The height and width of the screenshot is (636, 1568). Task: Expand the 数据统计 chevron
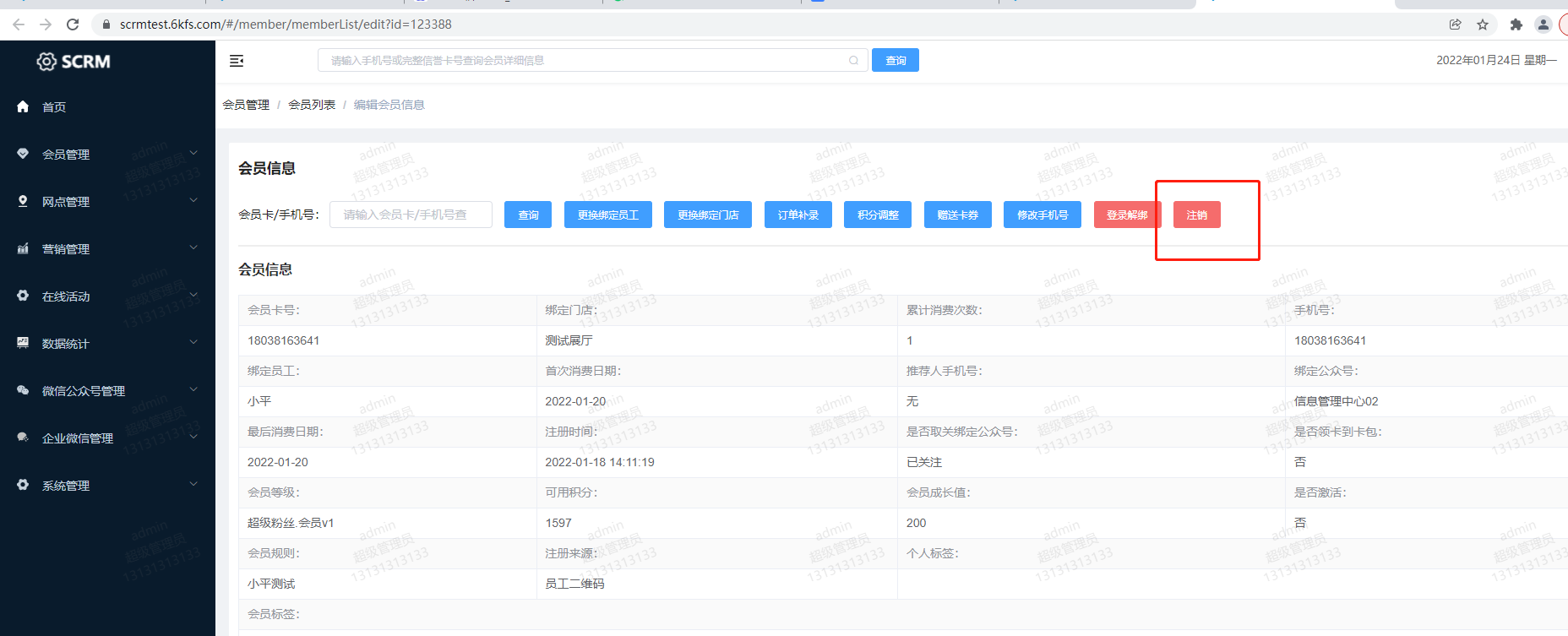(x=193, y=342)
